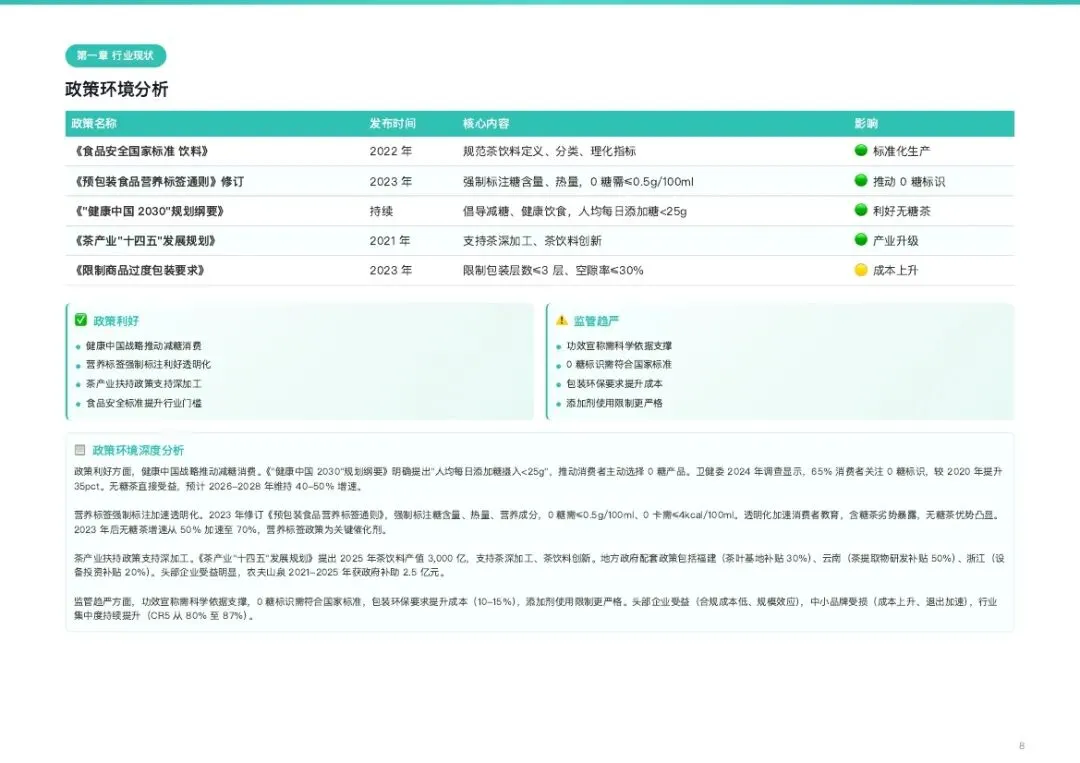Click the 强制标注糖含量 core content cell
Image resolution: width=1080 pixels, height=763 pixels.
coord(578,182)
